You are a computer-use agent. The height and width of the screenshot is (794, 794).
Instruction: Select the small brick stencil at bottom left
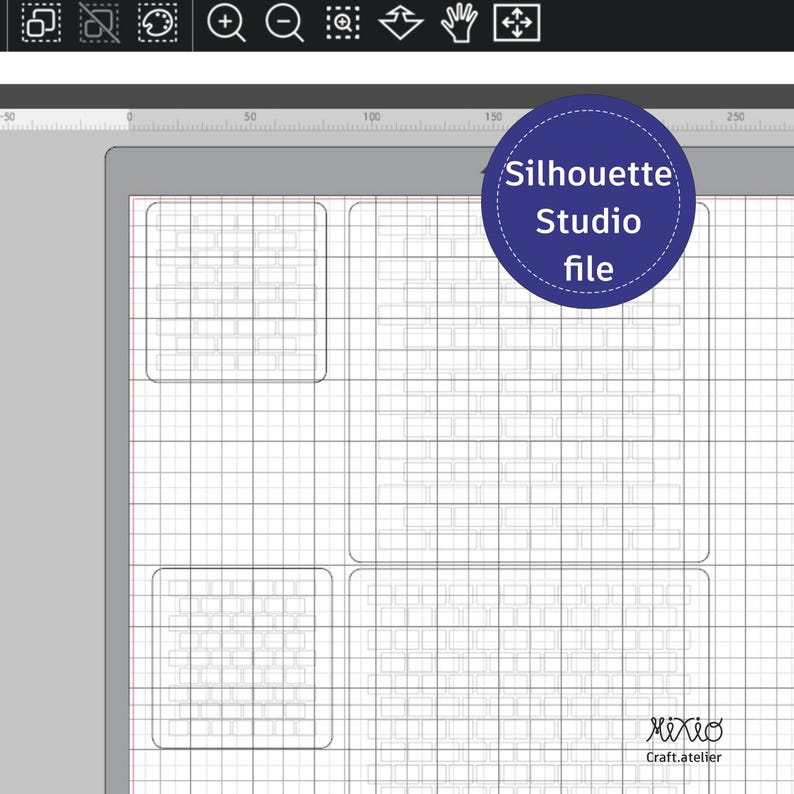(242, 658)
